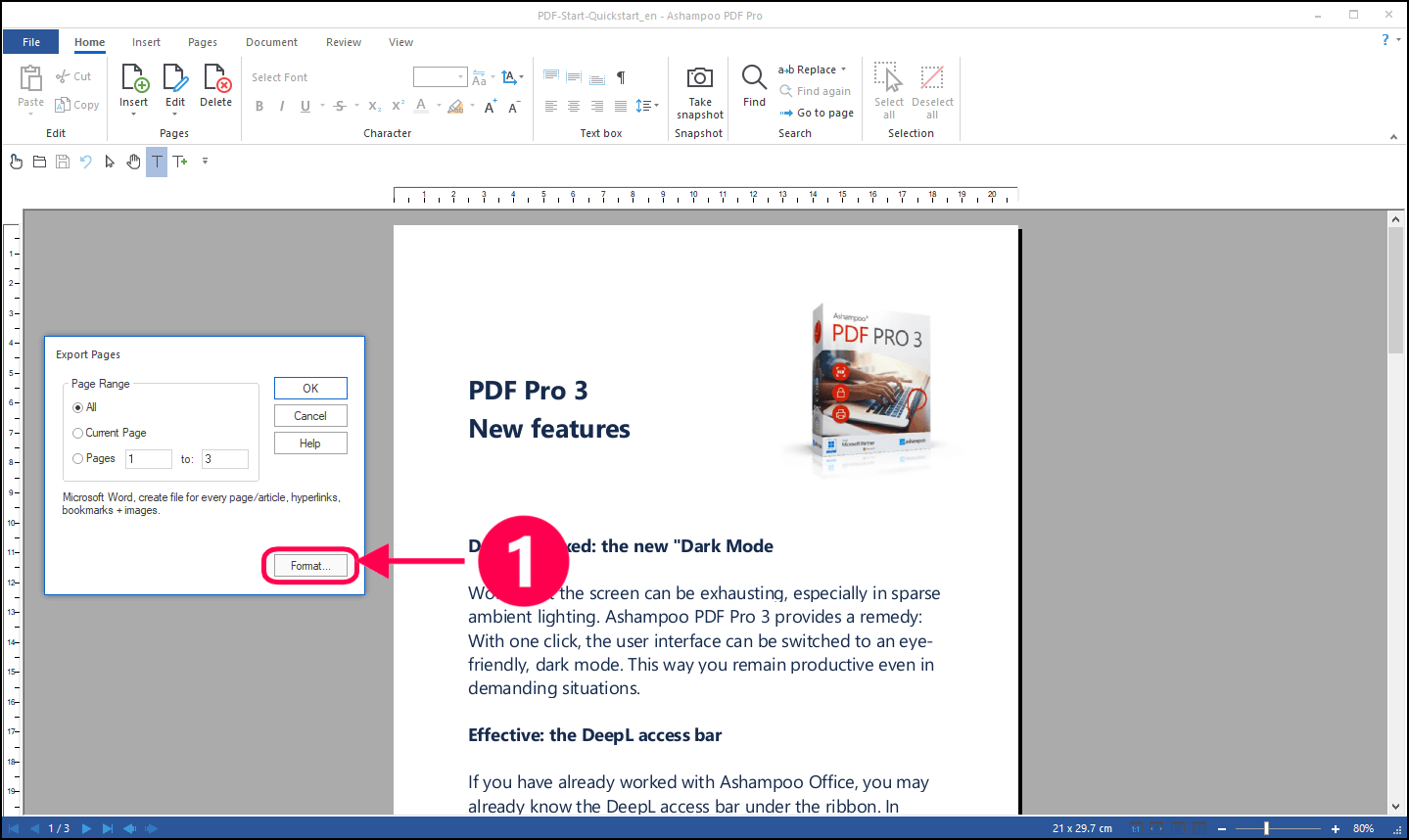Click OK in Export Pages dialog
The image size is (1409, 840).
click(310, 389)
